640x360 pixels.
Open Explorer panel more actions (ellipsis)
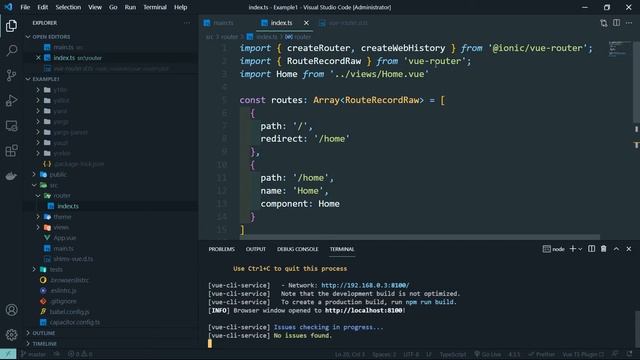tap(187, 23)
